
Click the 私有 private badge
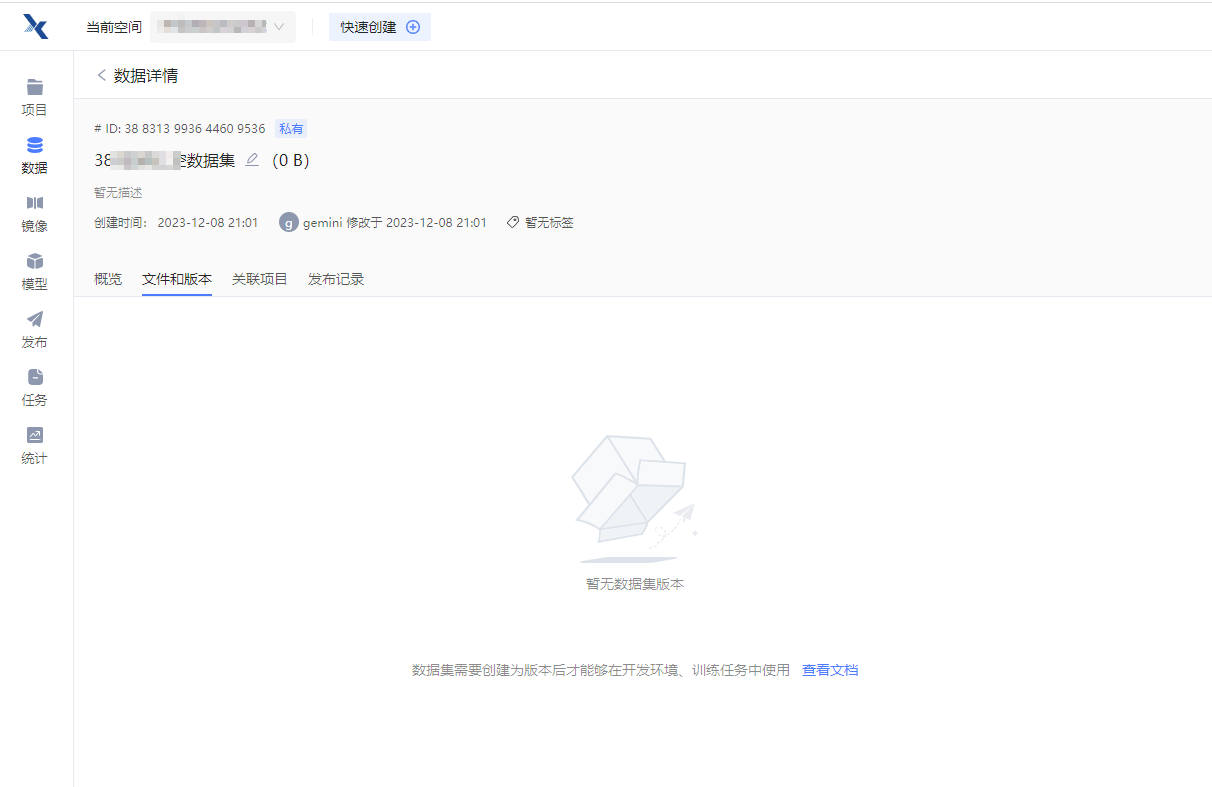(291, 129)
